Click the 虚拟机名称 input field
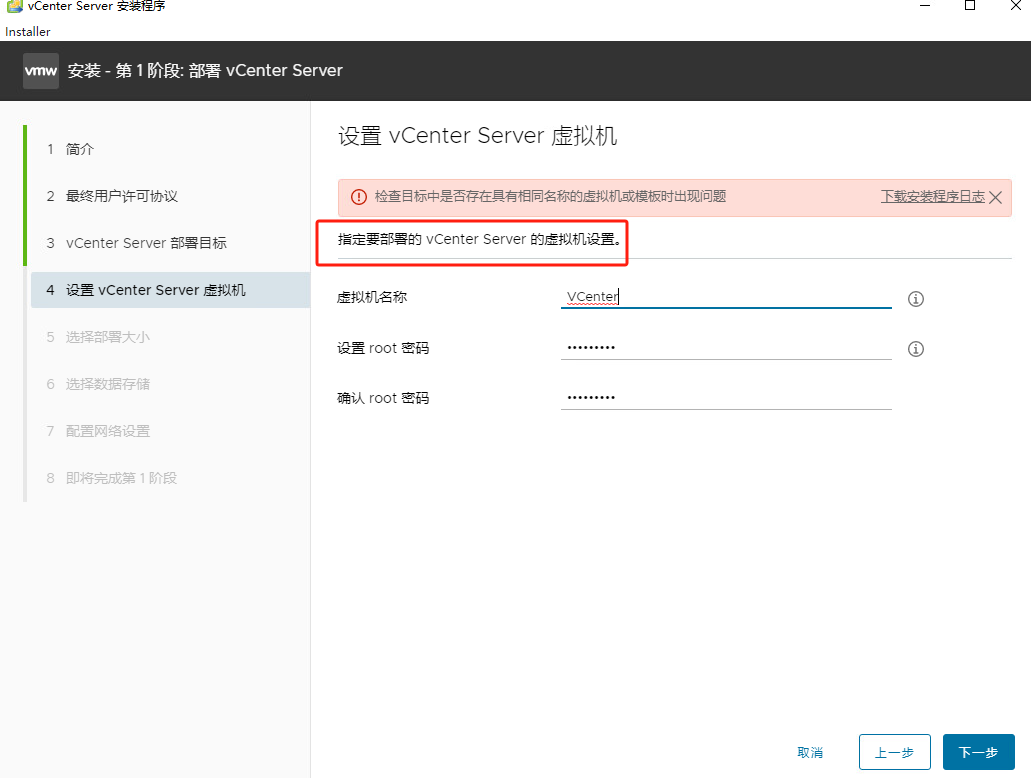1031x778 pixels. pos(726,297)
